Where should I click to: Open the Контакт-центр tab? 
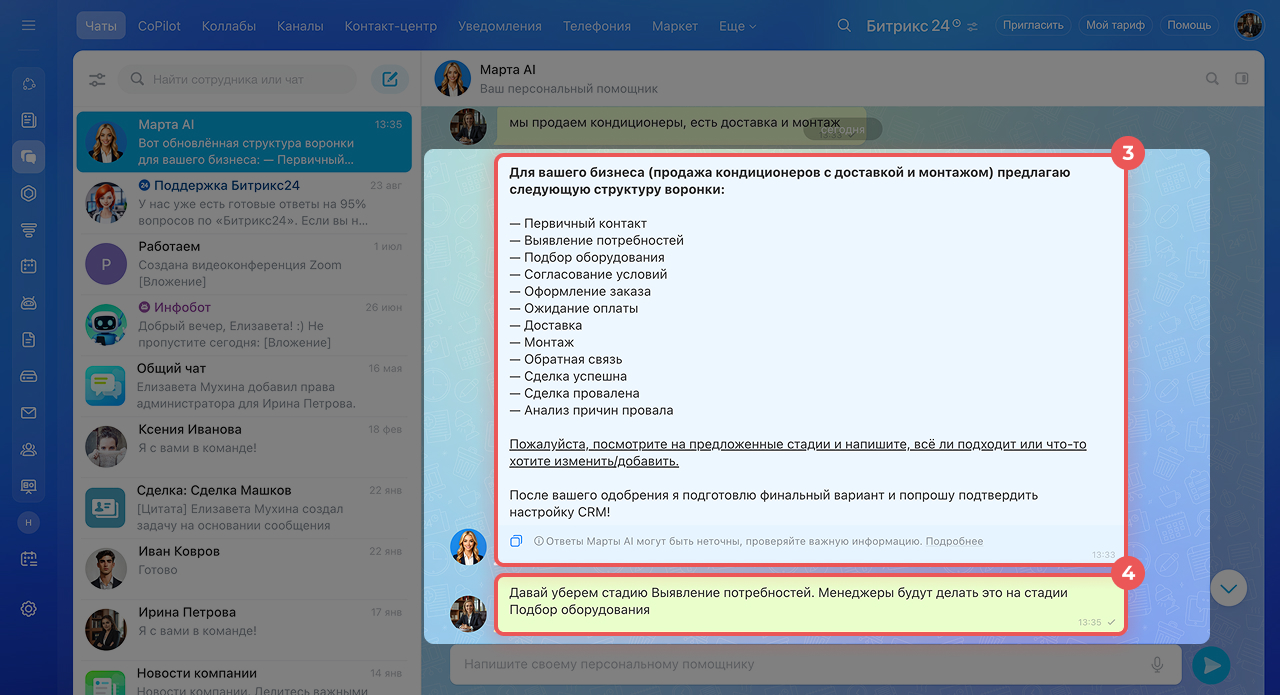(x=390, y=26)
